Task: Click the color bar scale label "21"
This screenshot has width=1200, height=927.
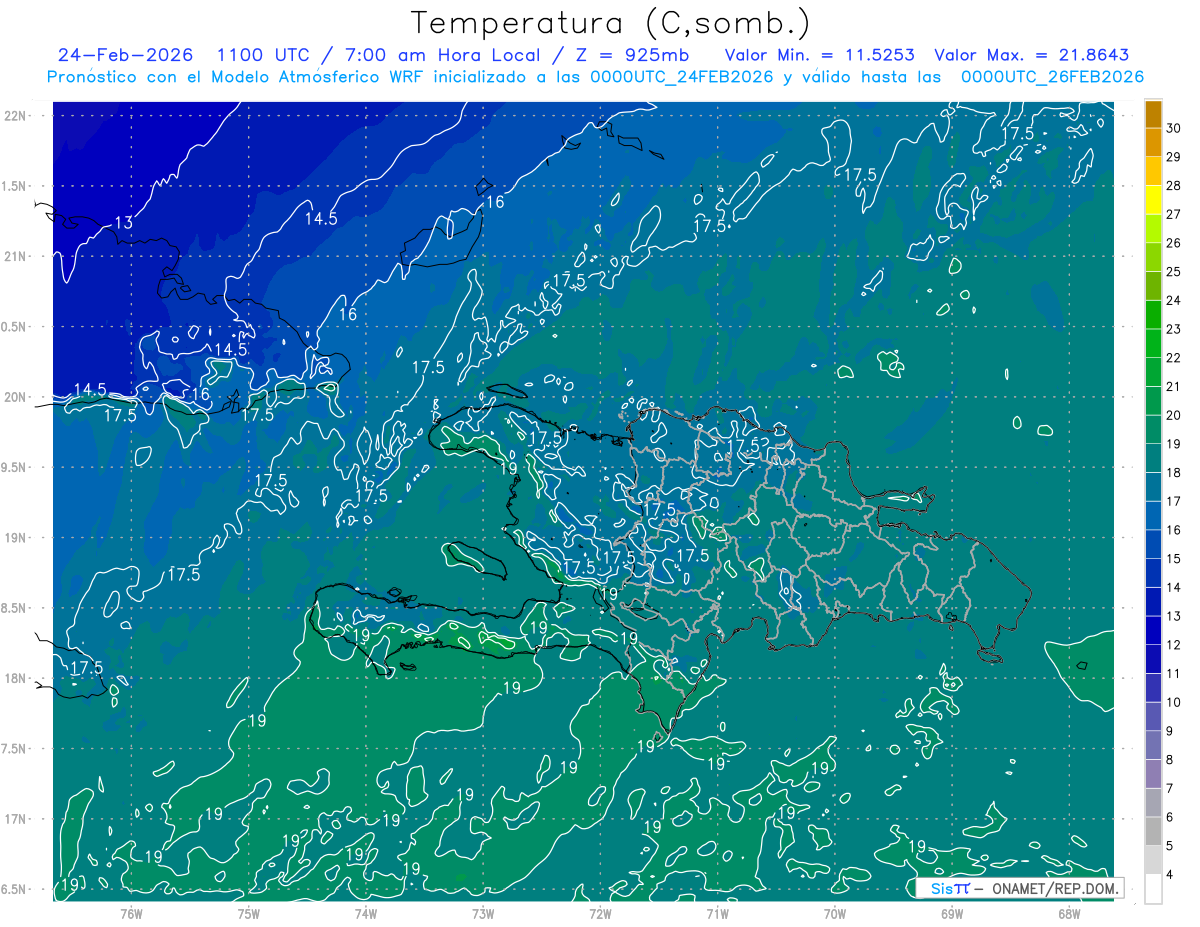Action: (x=1173, y=387)
